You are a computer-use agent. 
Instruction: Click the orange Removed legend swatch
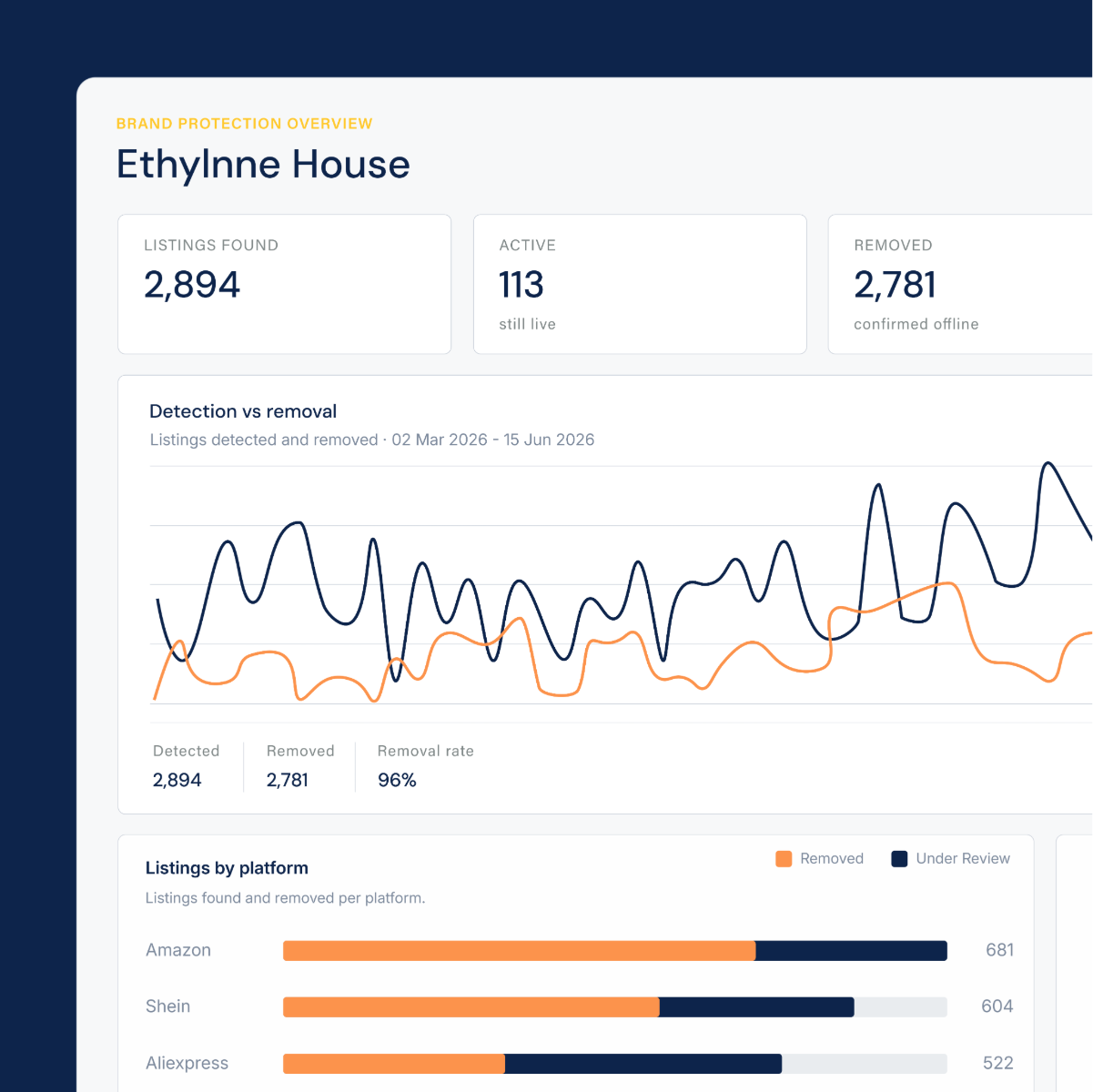click(x=784, y=859)
